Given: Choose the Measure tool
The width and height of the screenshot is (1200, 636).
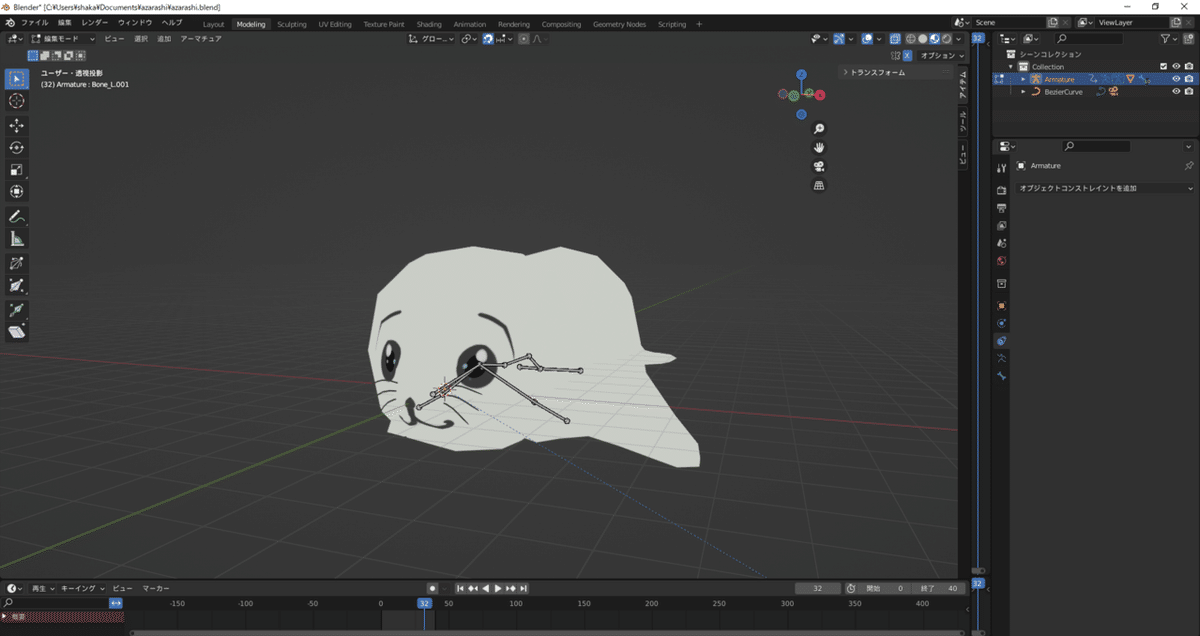Looking at the screenshot, I should point(17,239).
